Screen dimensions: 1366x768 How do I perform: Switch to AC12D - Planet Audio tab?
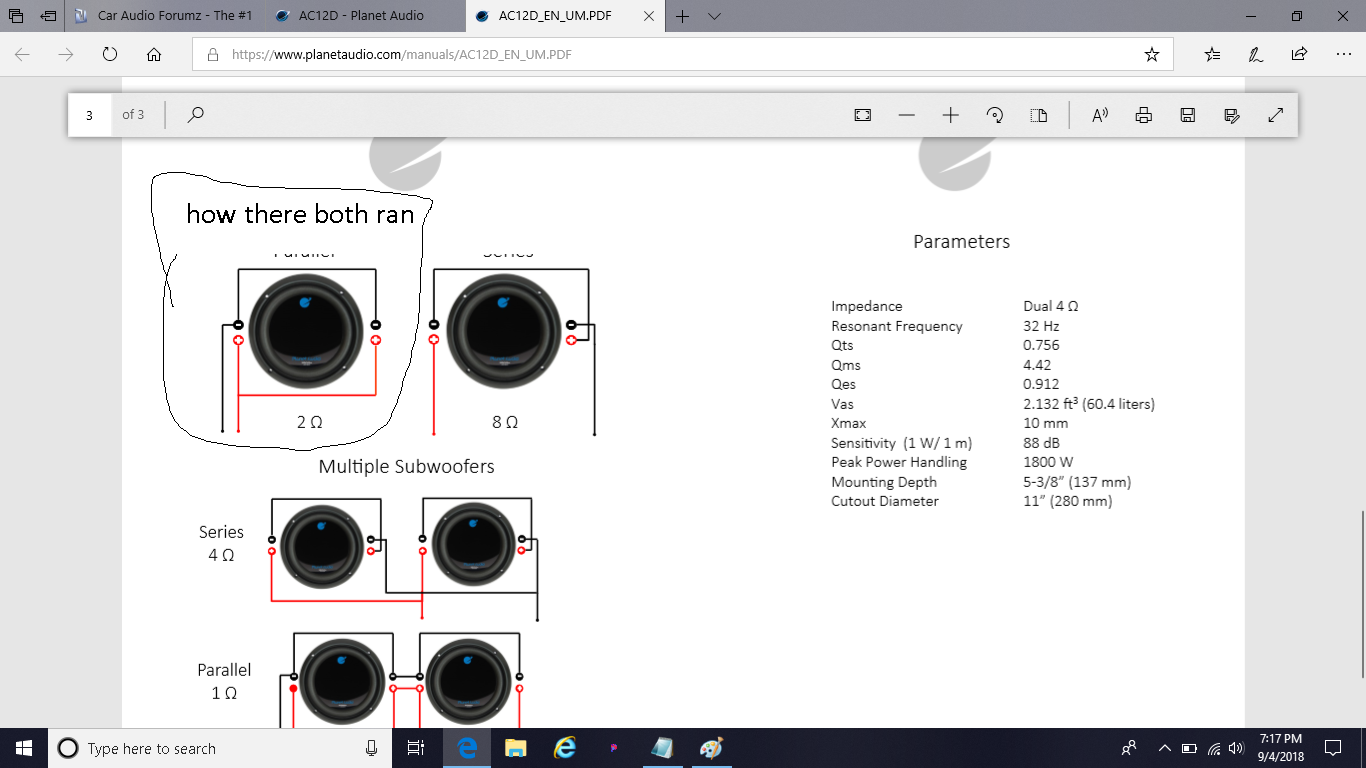pos(360,16)
